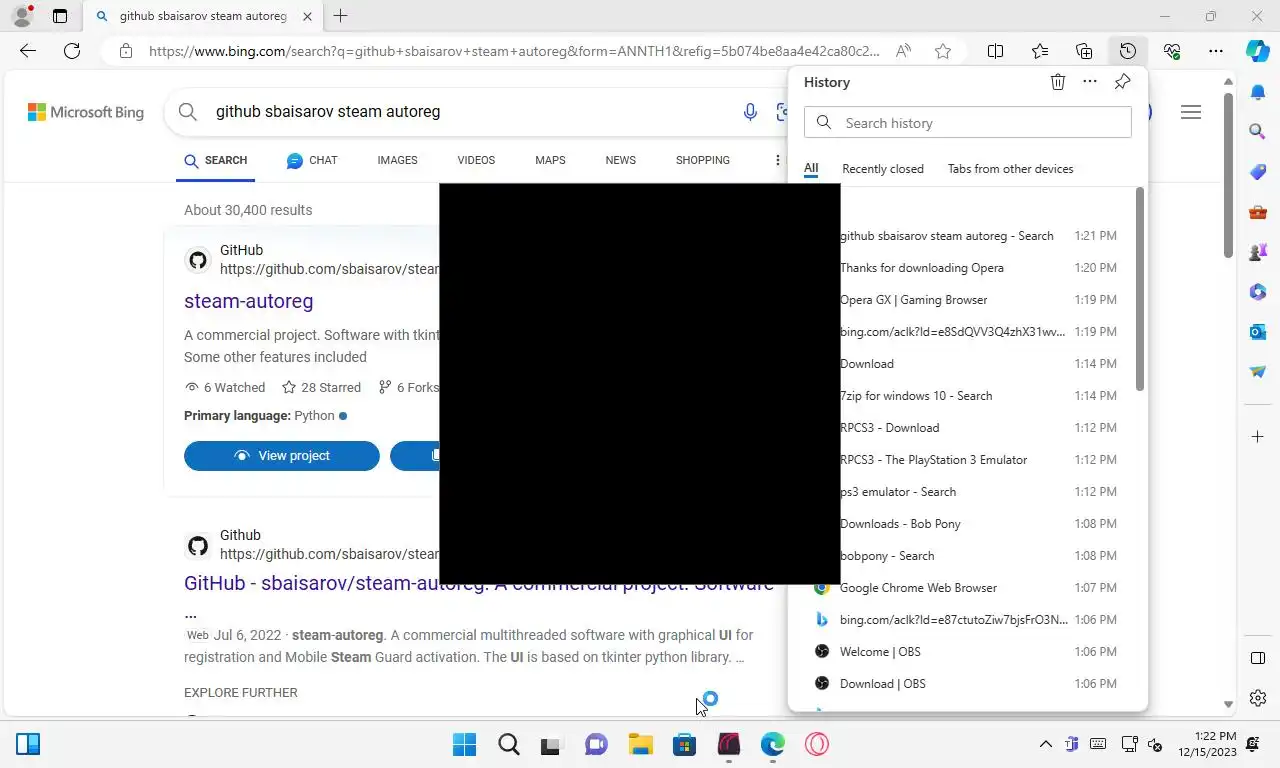Image resolution: width=1280 pixels, height=768 pixels.
Task: Click the Search history input field
Action: click(x=967, y=123)
